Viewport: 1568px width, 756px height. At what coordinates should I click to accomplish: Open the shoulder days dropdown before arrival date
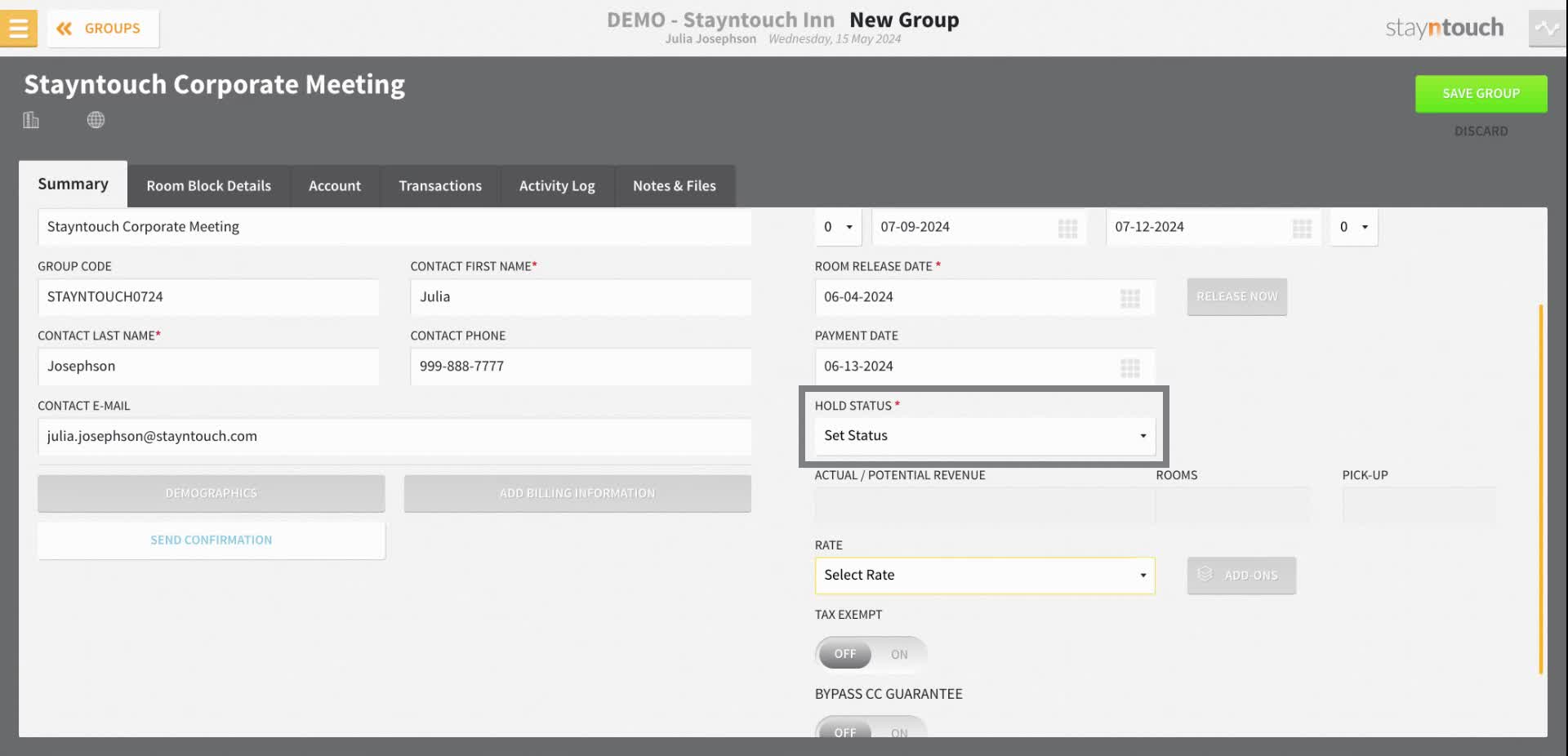click(x=838, y=227)
